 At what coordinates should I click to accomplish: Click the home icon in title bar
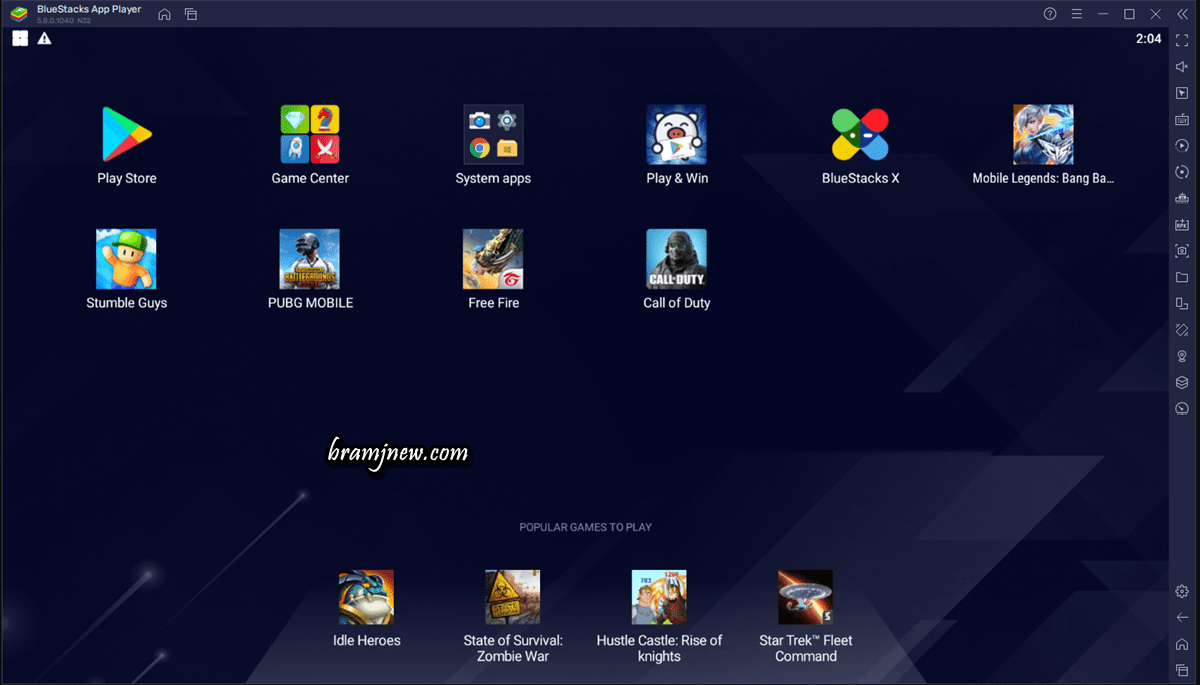pyautogui.click(x=164, y=14)
